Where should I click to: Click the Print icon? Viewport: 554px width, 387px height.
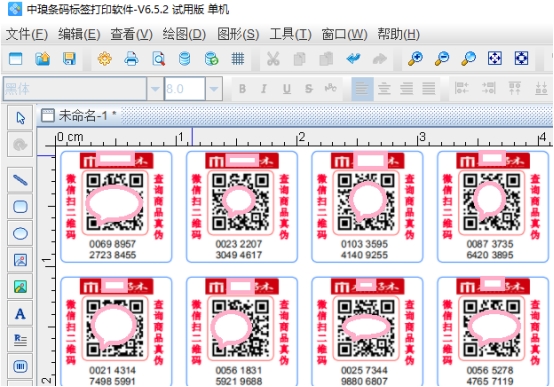click(x=131, y=59)
